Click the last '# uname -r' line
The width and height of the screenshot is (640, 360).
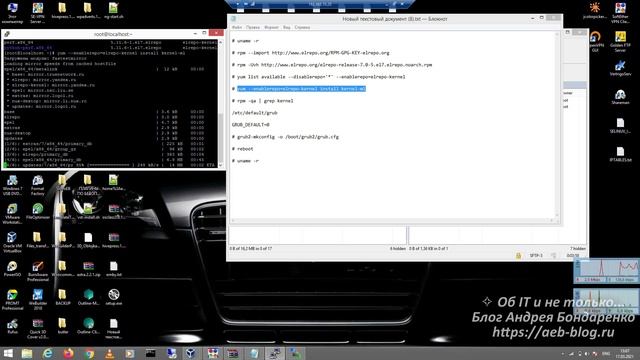(x=245, y=161)
